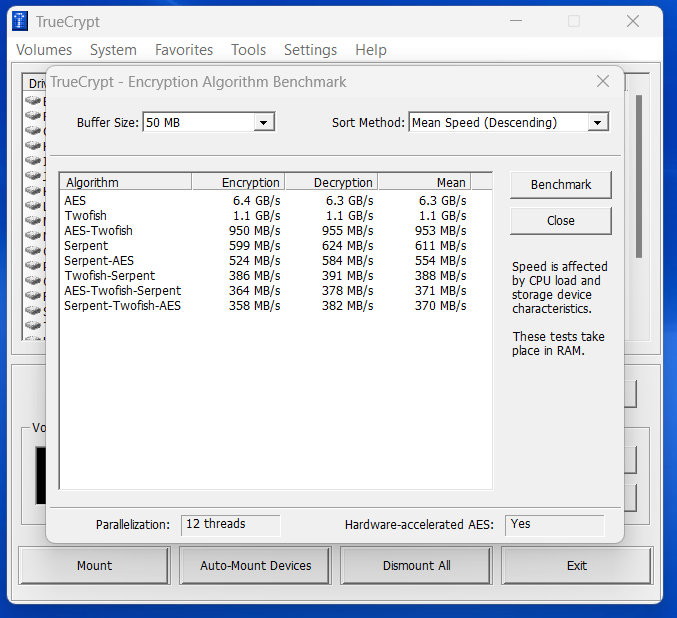This screenshot has height=618, width=677.
Task: Open the Settings menu
Action: tap(310, 50)
